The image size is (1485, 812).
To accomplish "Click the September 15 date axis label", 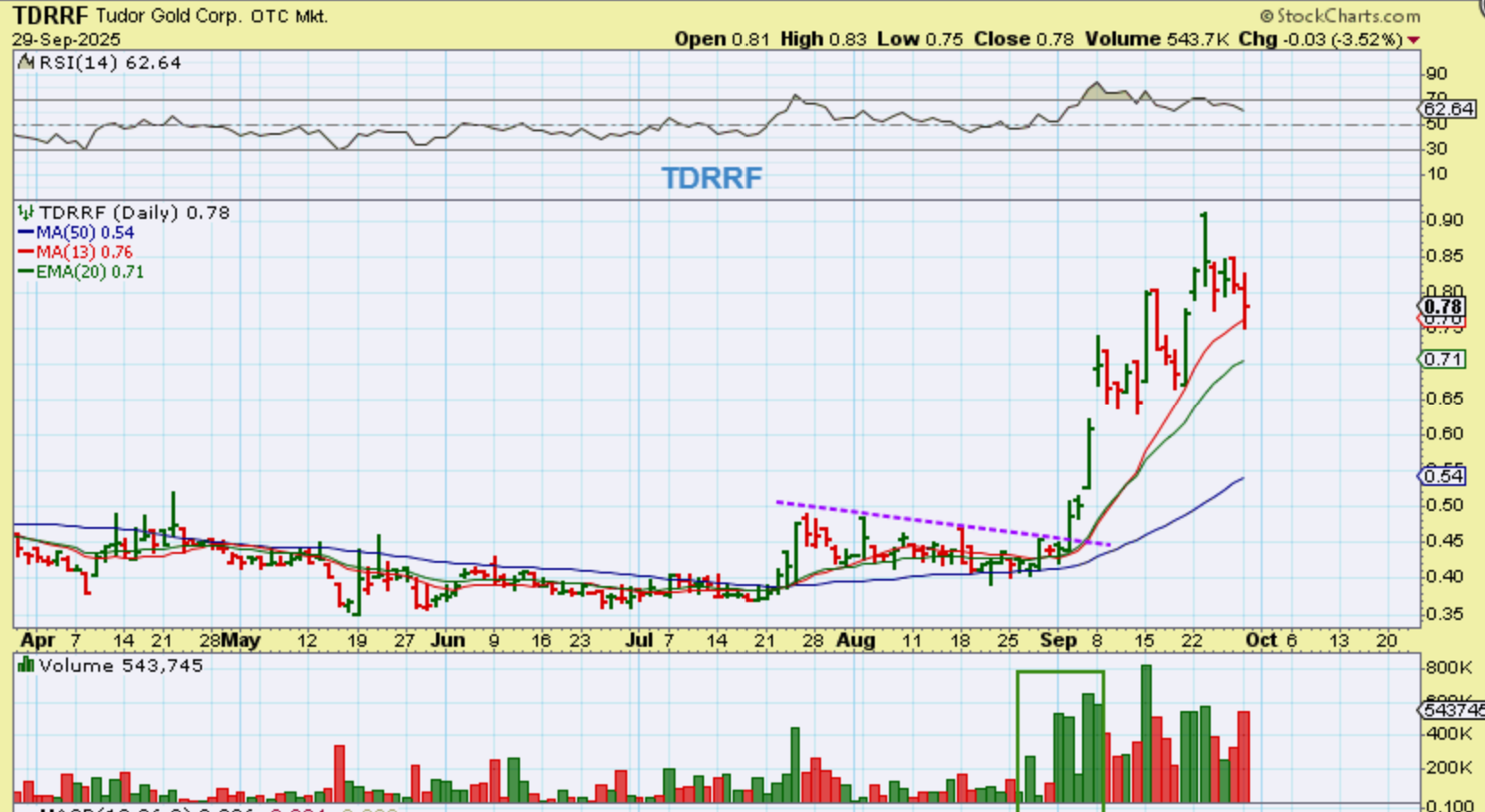I will tap(1145, 640).
